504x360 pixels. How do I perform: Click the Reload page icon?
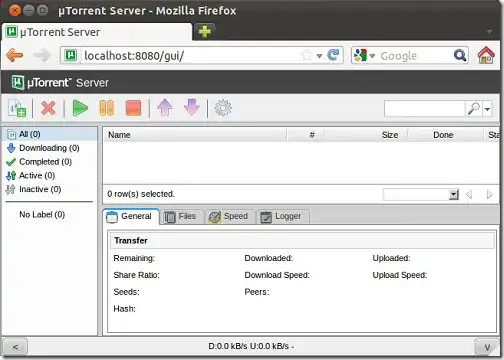pos(333,55)
